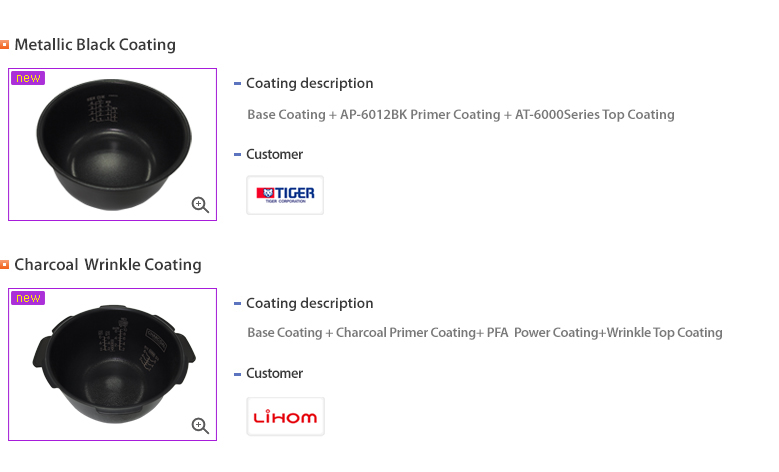Click Coating description label under Metallic Black
Image resolution: width=779 pixels, height=472 pixels.
pyautogui.click(x=309, y=84)
